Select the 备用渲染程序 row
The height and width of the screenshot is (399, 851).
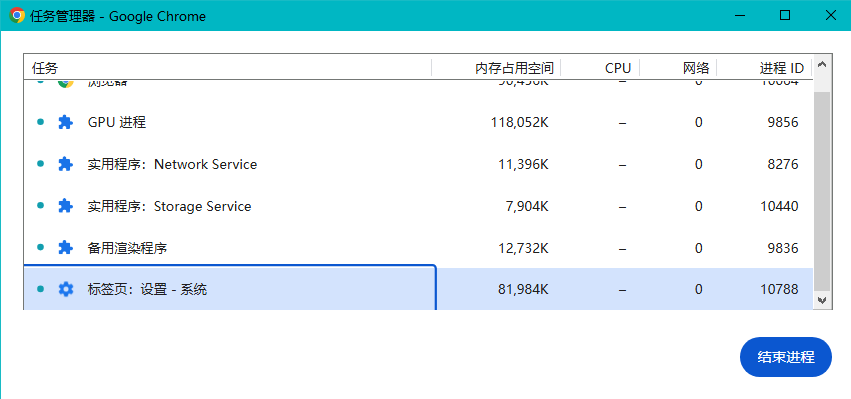coord(418,248)
